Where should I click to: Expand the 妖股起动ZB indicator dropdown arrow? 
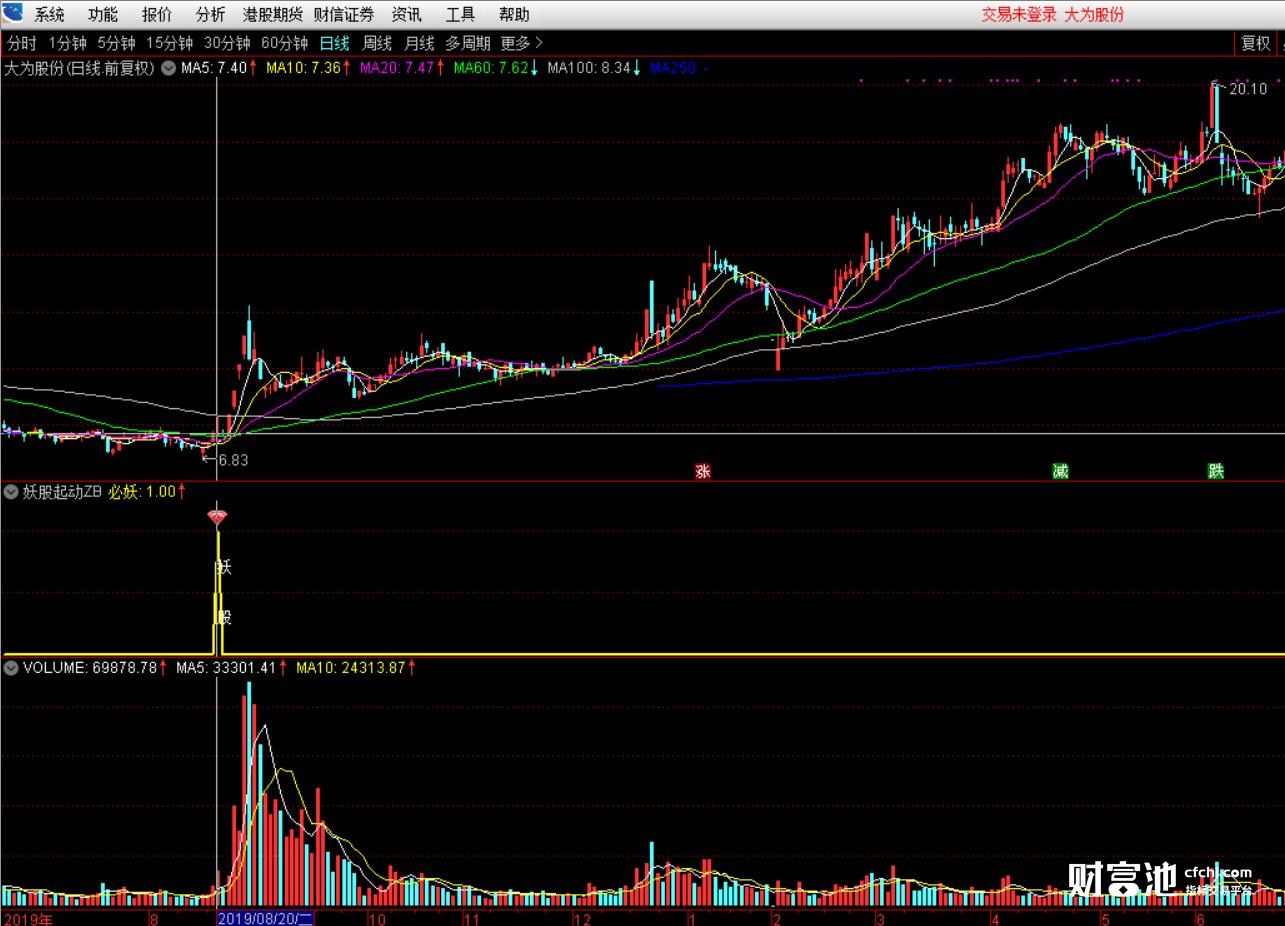(11, 491)
